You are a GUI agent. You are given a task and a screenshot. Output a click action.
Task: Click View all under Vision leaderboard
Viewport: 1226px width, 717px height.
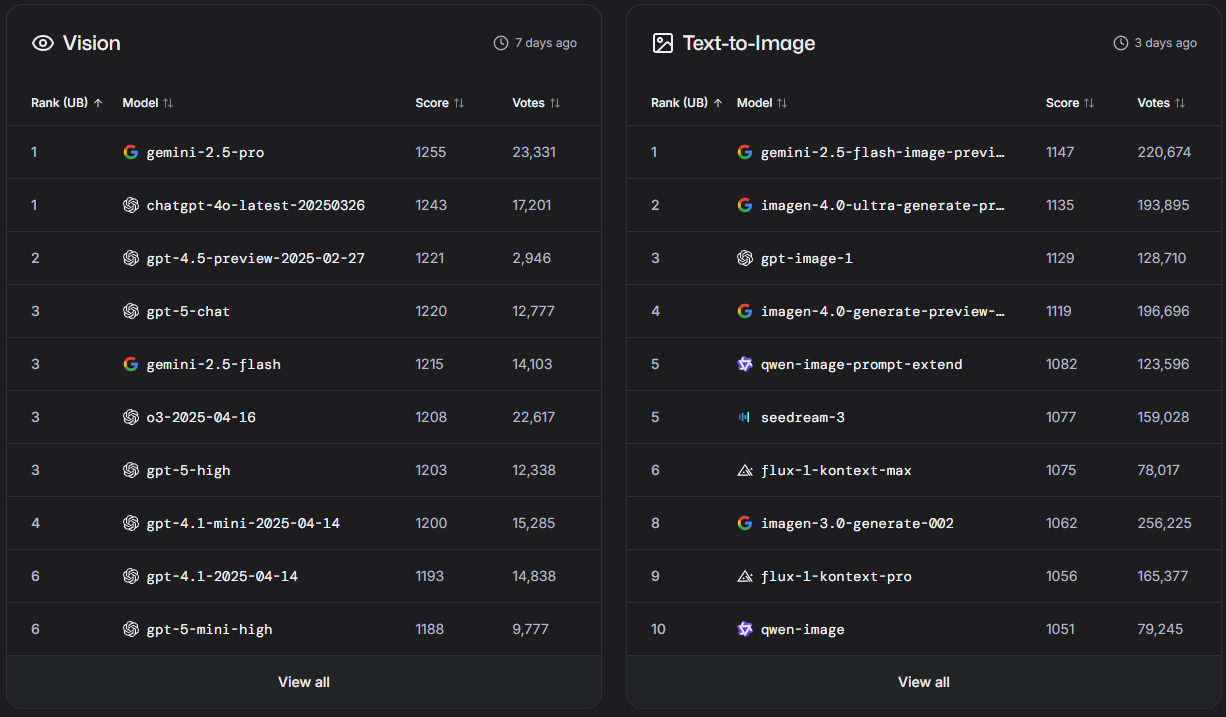coord(304,682)
